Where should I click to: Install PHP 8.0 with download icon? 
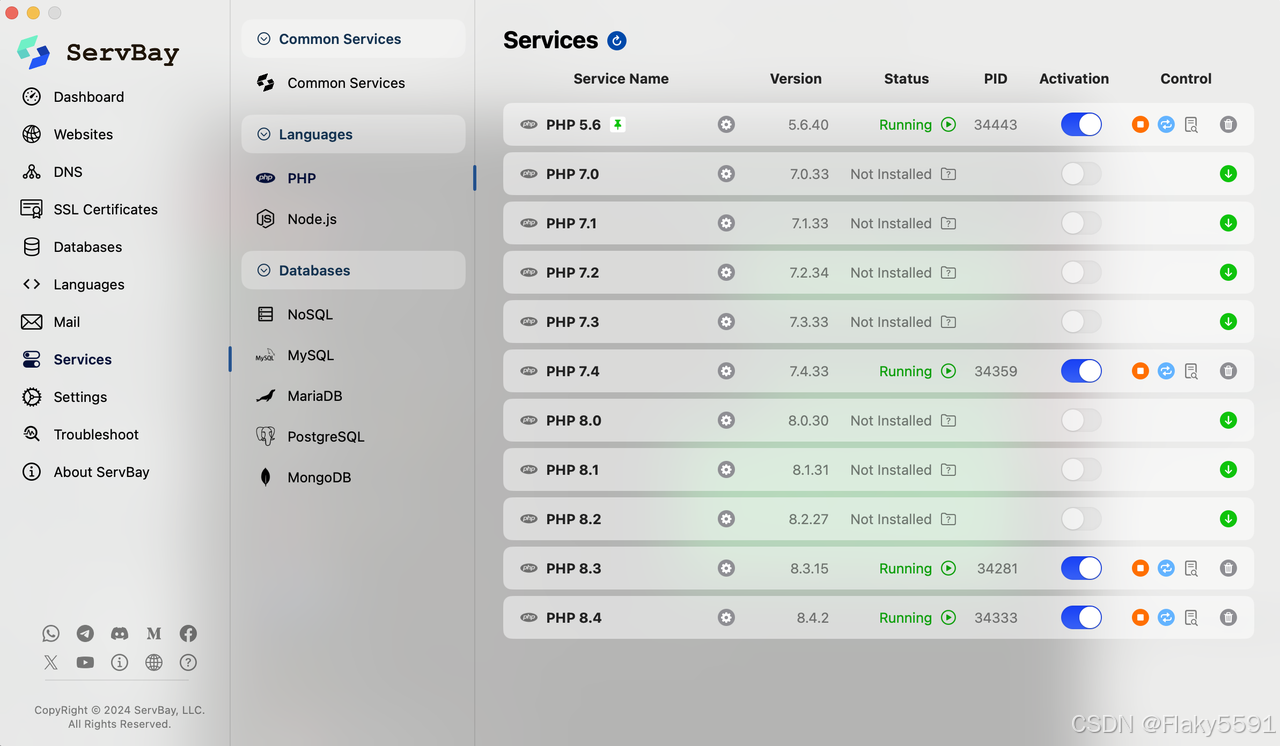coord(1228,421)
